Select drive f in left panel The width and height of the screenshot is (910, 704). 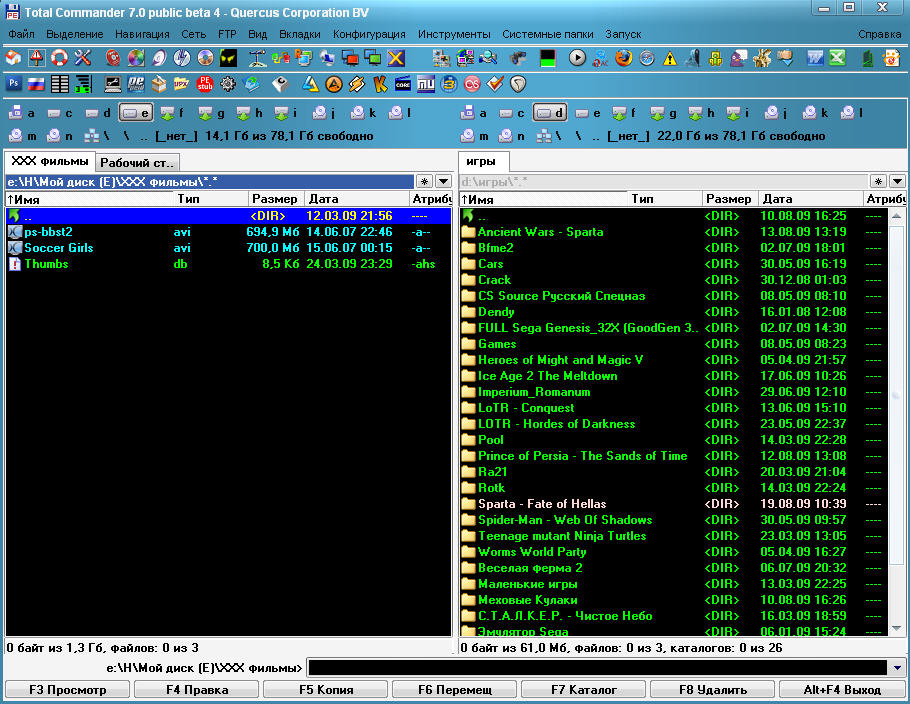click(x=172, y=113)
